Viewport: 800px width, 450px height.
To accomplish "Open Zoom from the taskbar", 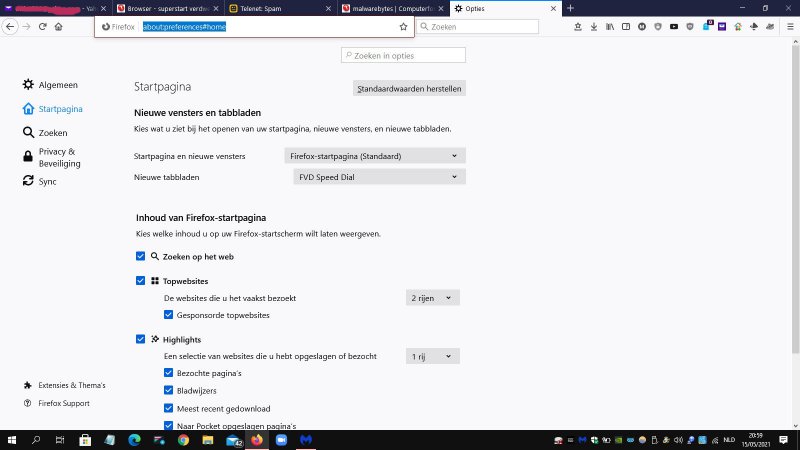I will (x=281, y=440).
